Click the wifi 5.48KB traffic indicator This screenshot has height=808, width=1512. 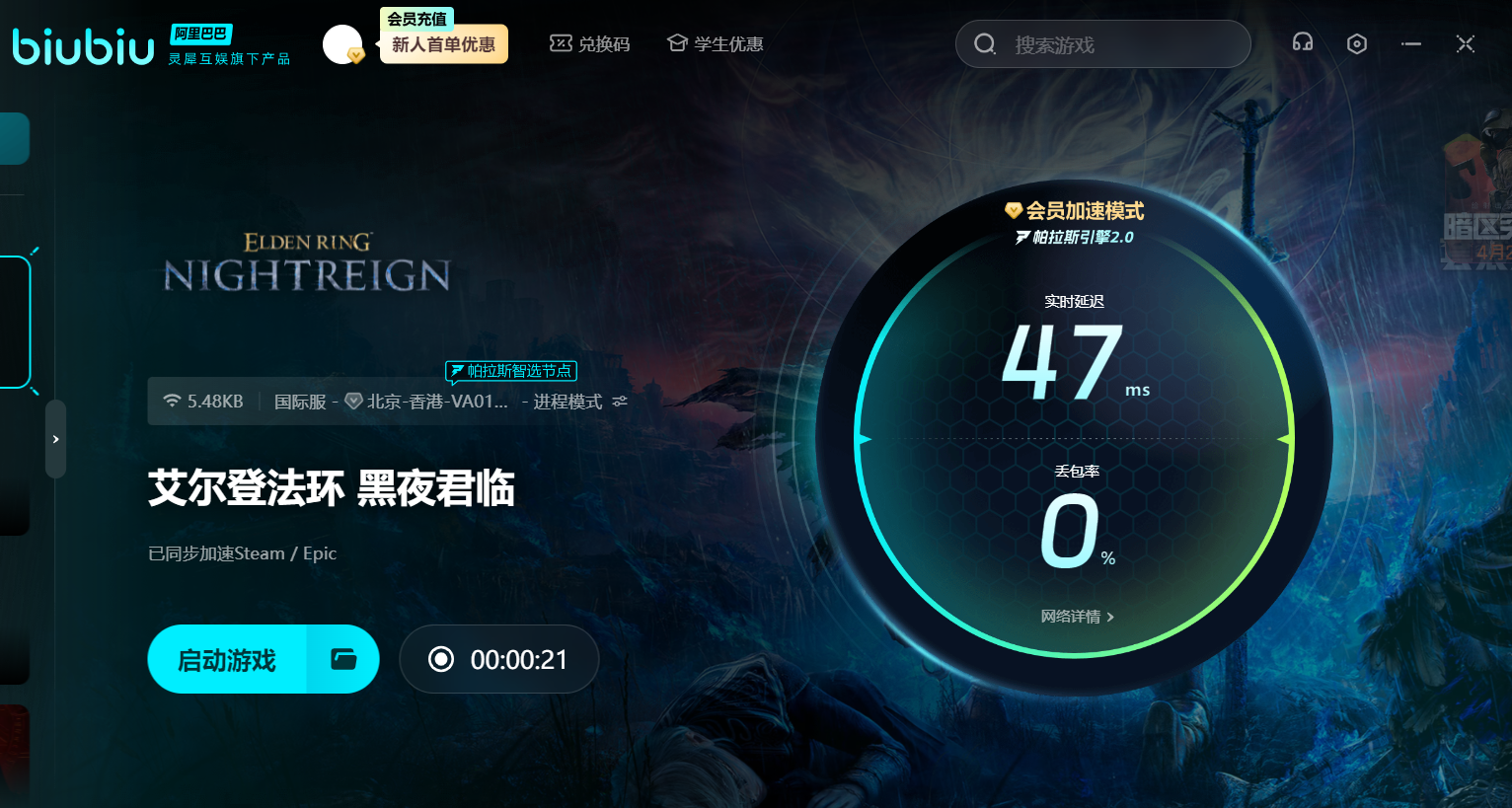coord(203,402)
